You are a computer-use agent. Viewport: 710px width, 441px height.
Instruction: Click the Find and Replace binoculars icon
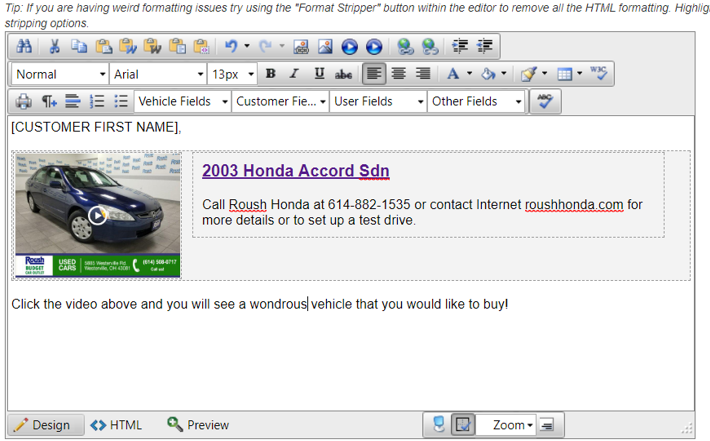tap(24, 47)
